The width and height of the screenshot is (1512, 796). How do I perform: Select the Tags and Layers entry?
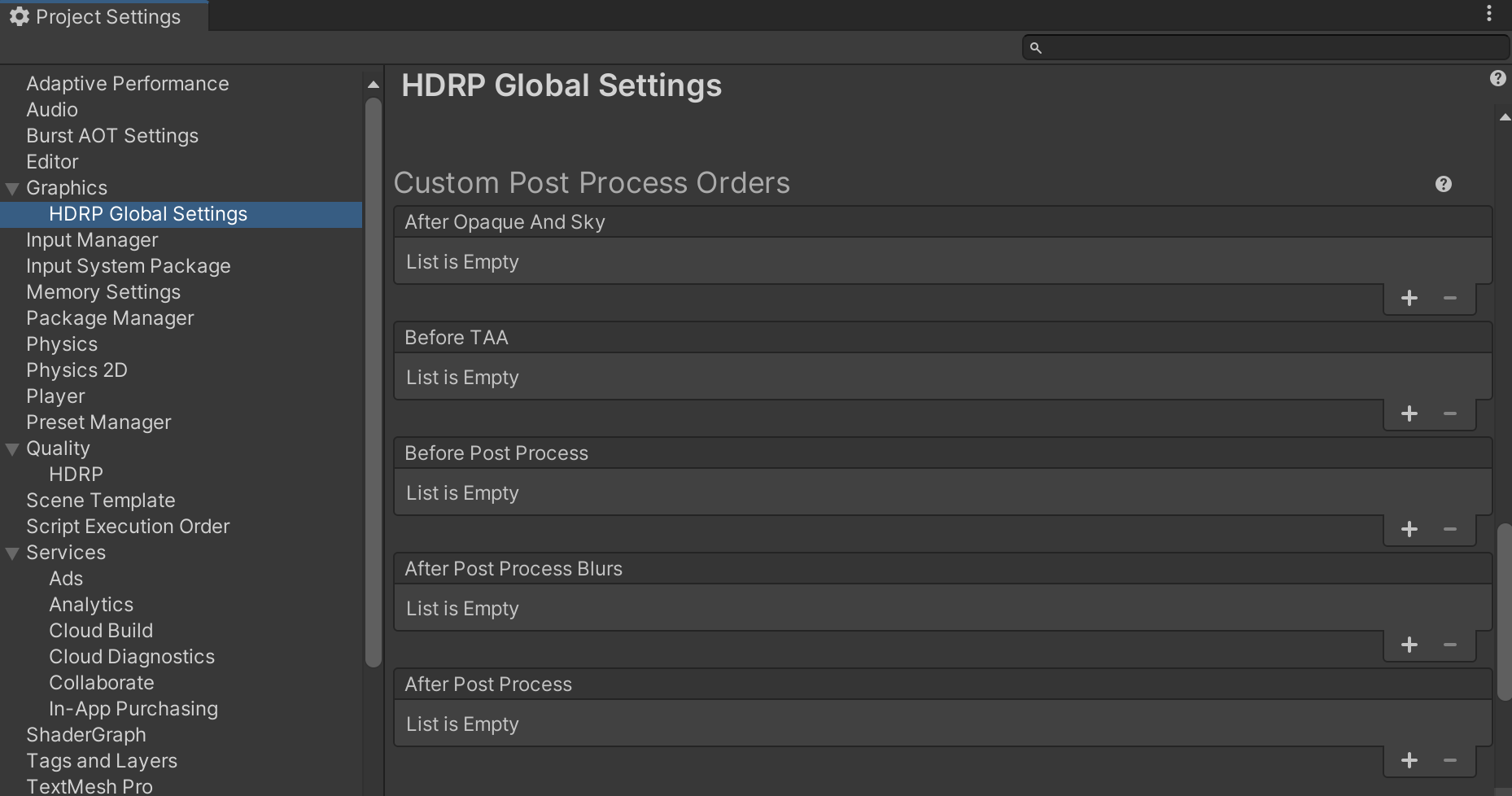coord(102,760)
